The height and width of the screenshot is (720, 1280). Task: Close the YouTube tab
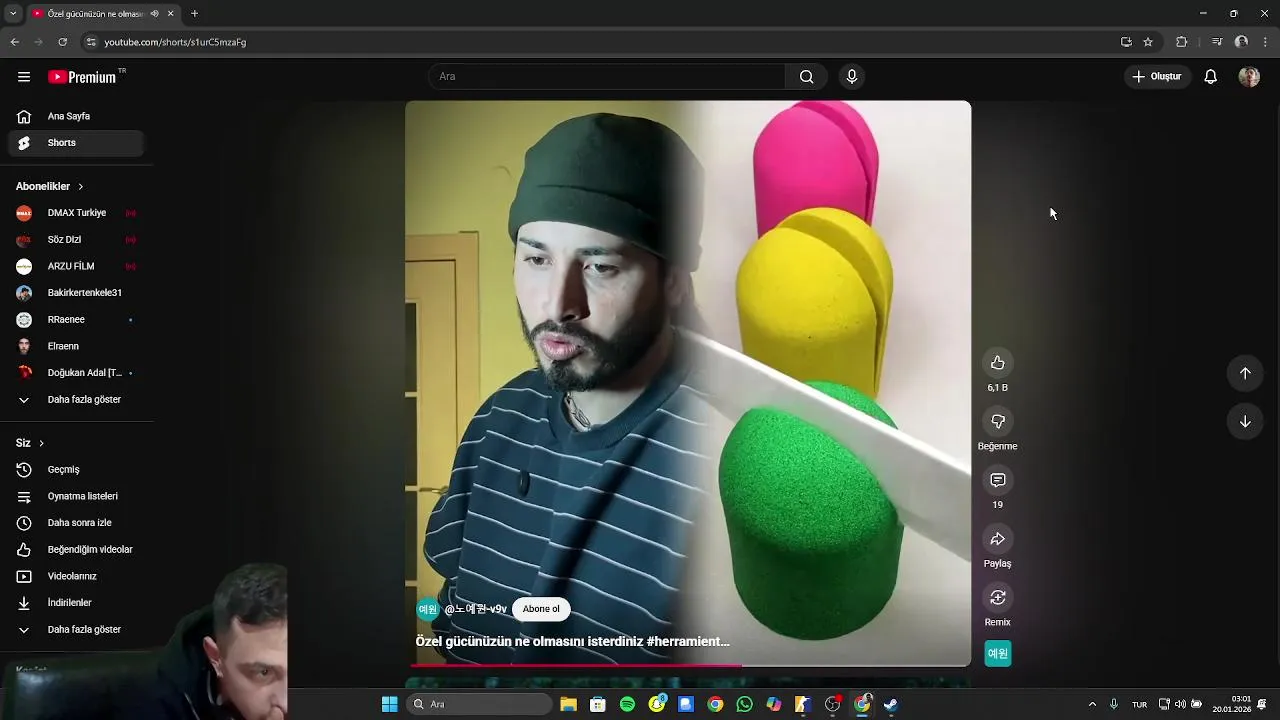point(171,13)
